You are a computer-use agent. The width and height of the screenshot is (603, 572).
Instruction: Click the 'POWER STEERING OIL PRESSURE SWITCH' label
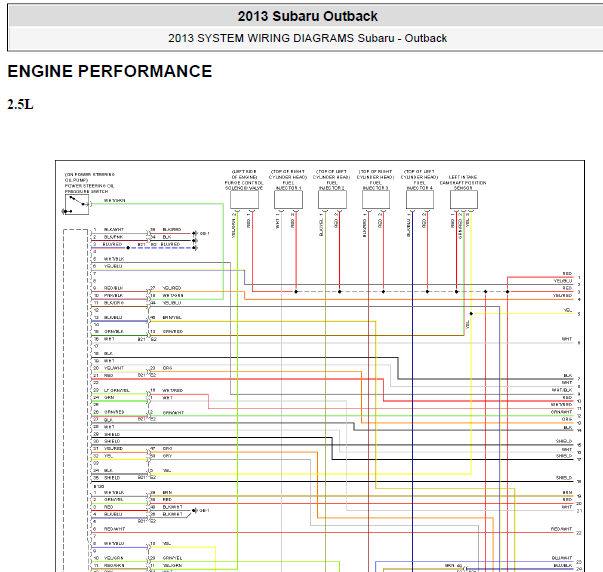coord(89,188)
